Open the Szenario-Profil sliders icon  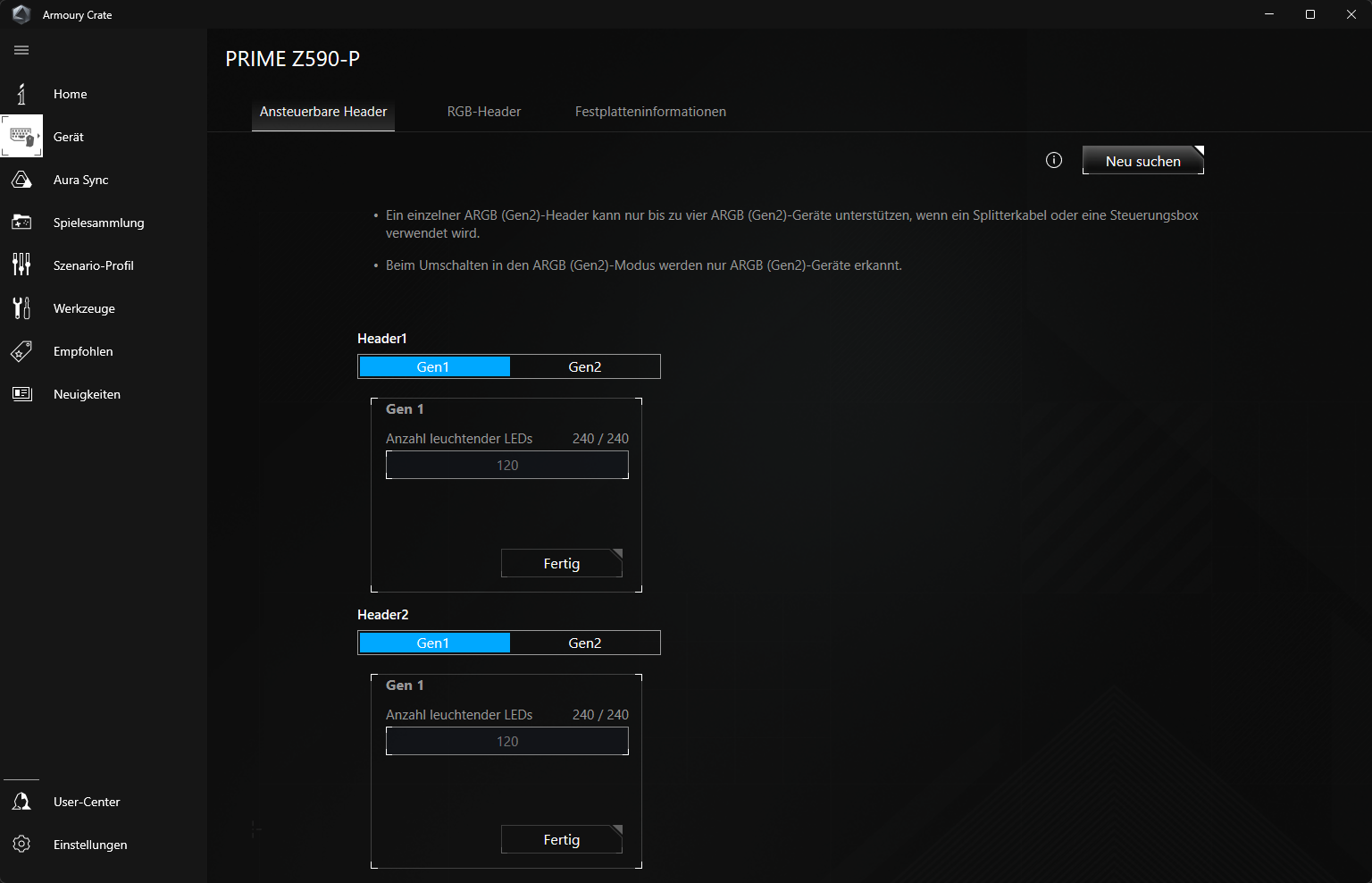coord(21,265)
